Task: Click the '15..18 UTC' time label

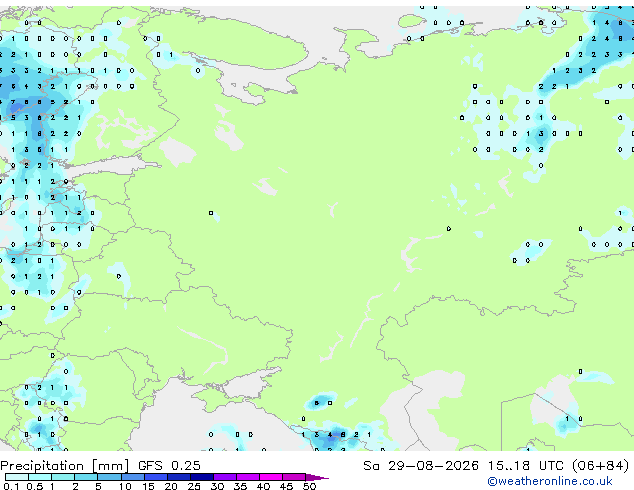Action: pyautogui.click(x=526, y=465)
